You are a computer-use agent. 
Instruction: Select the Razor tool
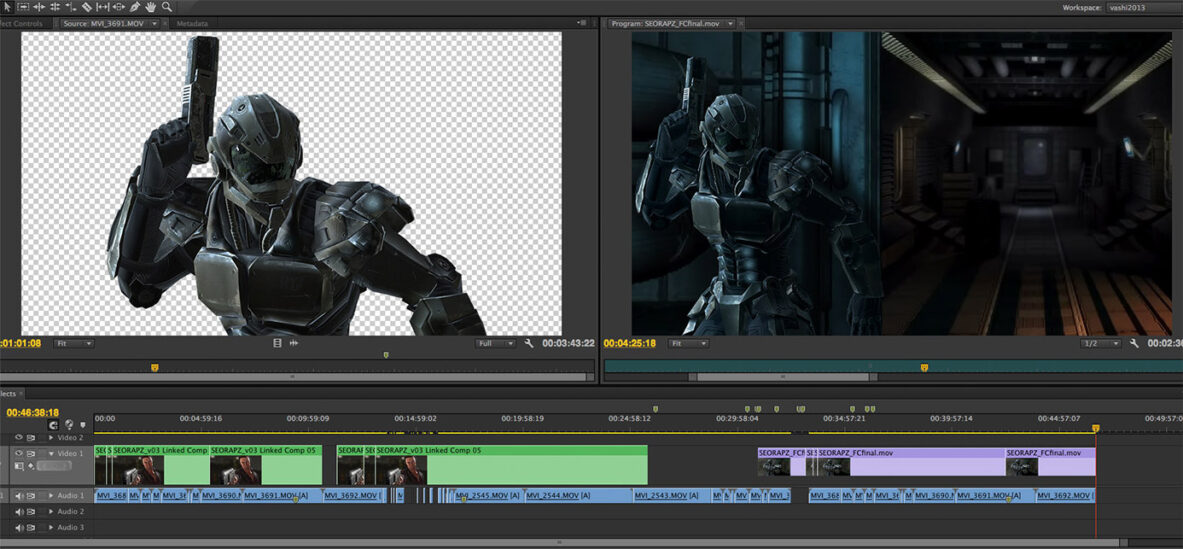tap(87, 7)
